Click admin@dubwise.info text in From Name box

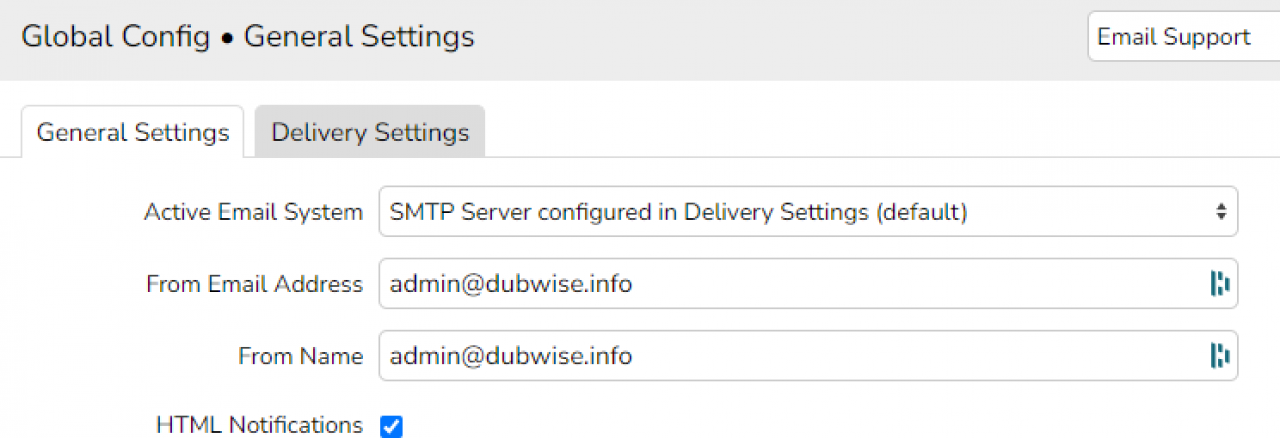click(511, 356)
